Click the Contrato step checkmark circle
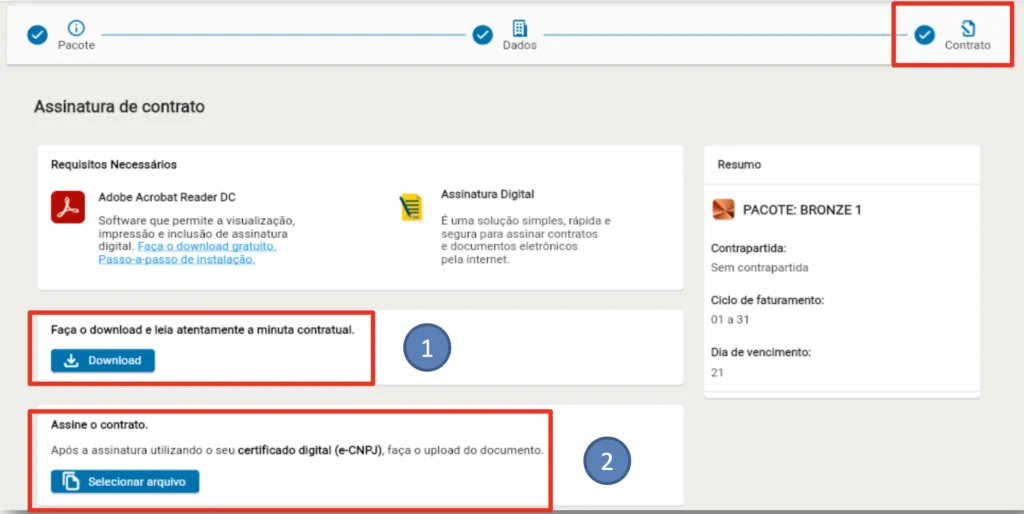 coord(925,35)
